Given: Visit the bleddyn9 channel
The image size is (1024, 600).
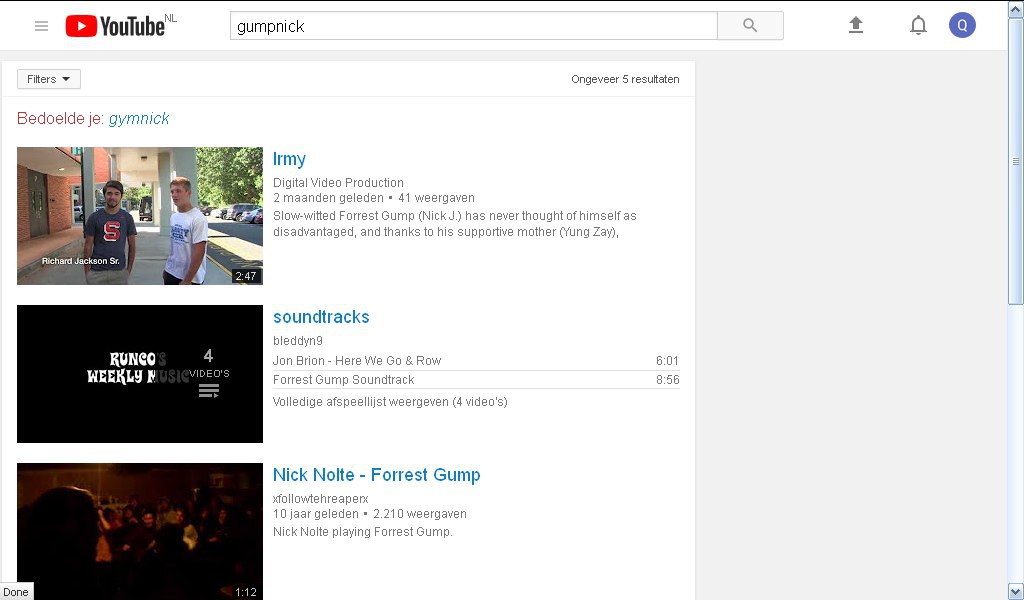Looking at the screenshot, I should coord(298,341).
